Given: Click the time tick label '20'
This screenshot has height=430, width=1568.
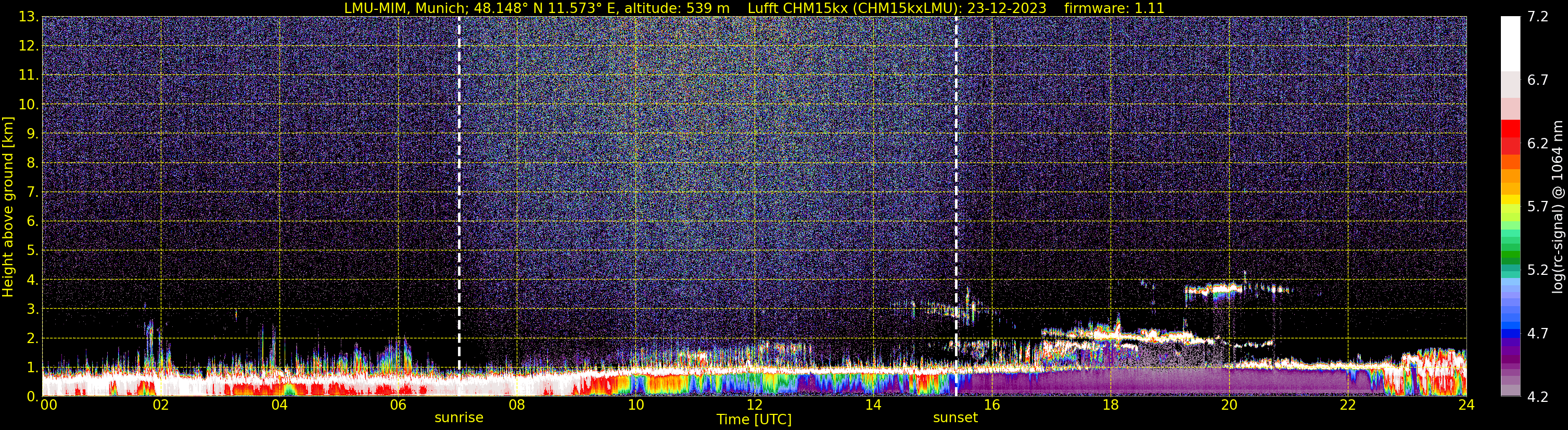Looking at the screenshot, I should pyautogui.click(x=1229, y=405).
